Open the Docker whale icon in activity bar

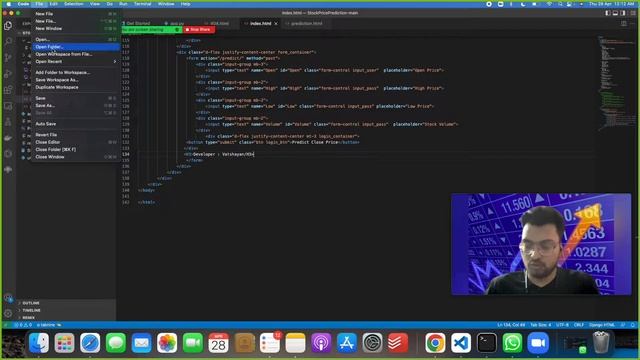tap(8, 138)
